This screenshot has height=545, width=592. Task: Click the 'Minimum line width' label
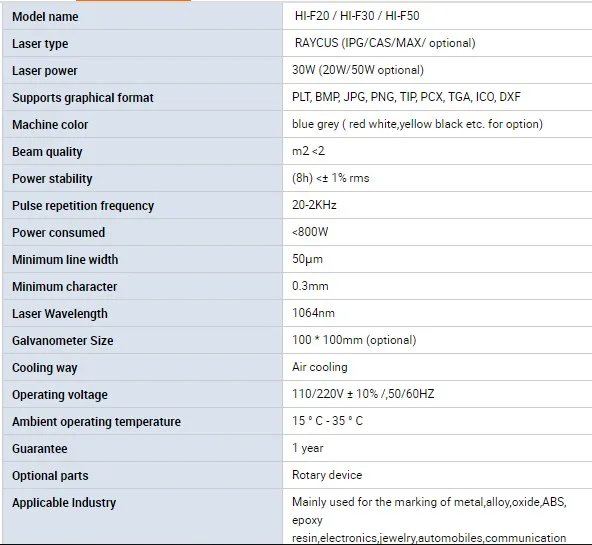coord(65,260)
